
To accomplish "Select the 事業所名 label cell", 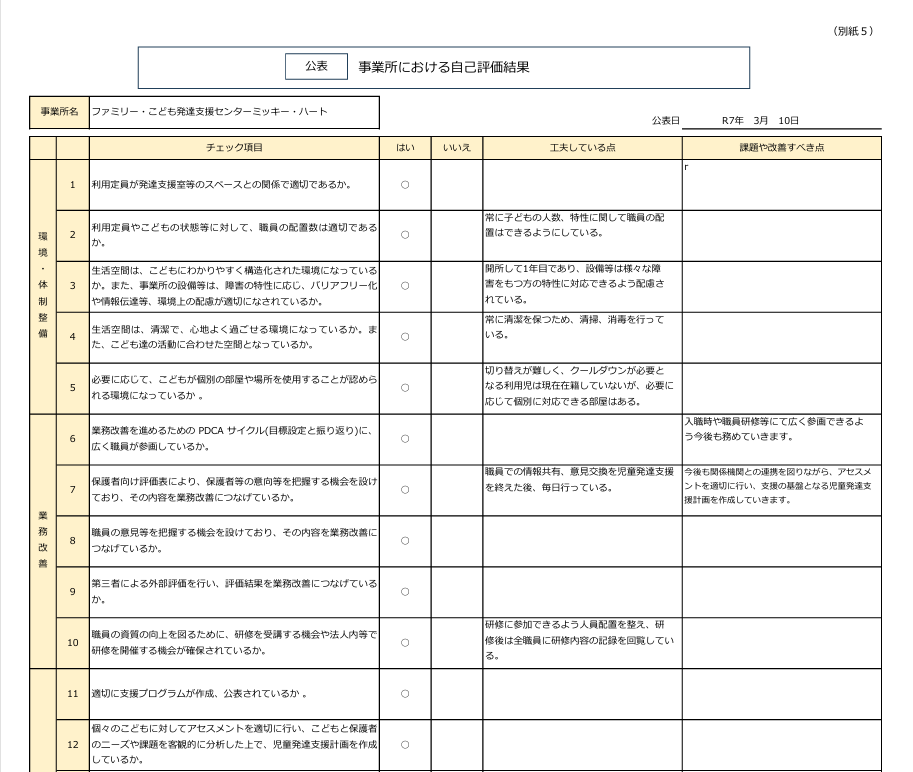I will click(x=59, y=112).
